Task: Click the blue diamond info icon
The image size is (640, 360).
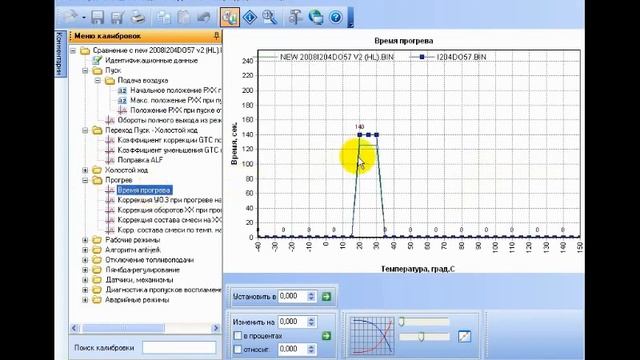Action: (x=250, y=17)
